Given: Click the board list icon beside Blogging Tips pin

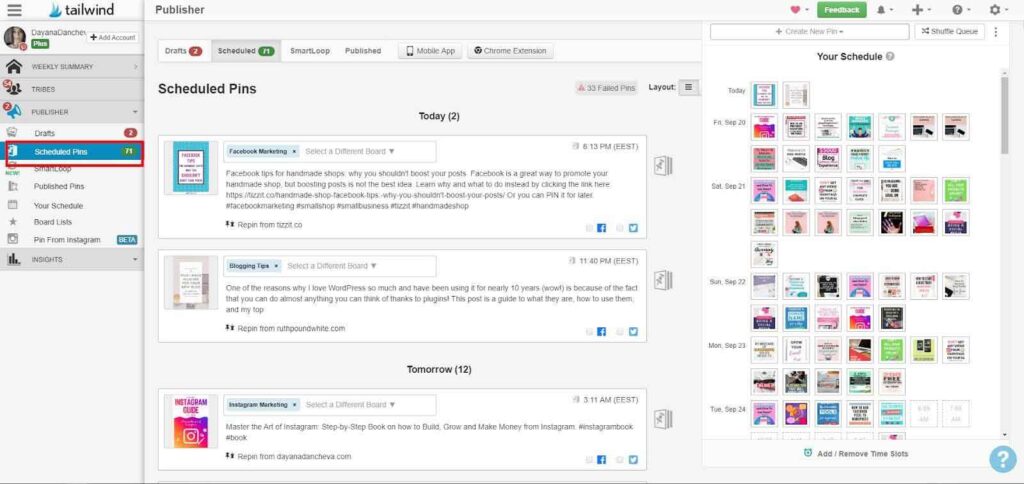Looking at the screenshot, I should [x=664, y=280].
